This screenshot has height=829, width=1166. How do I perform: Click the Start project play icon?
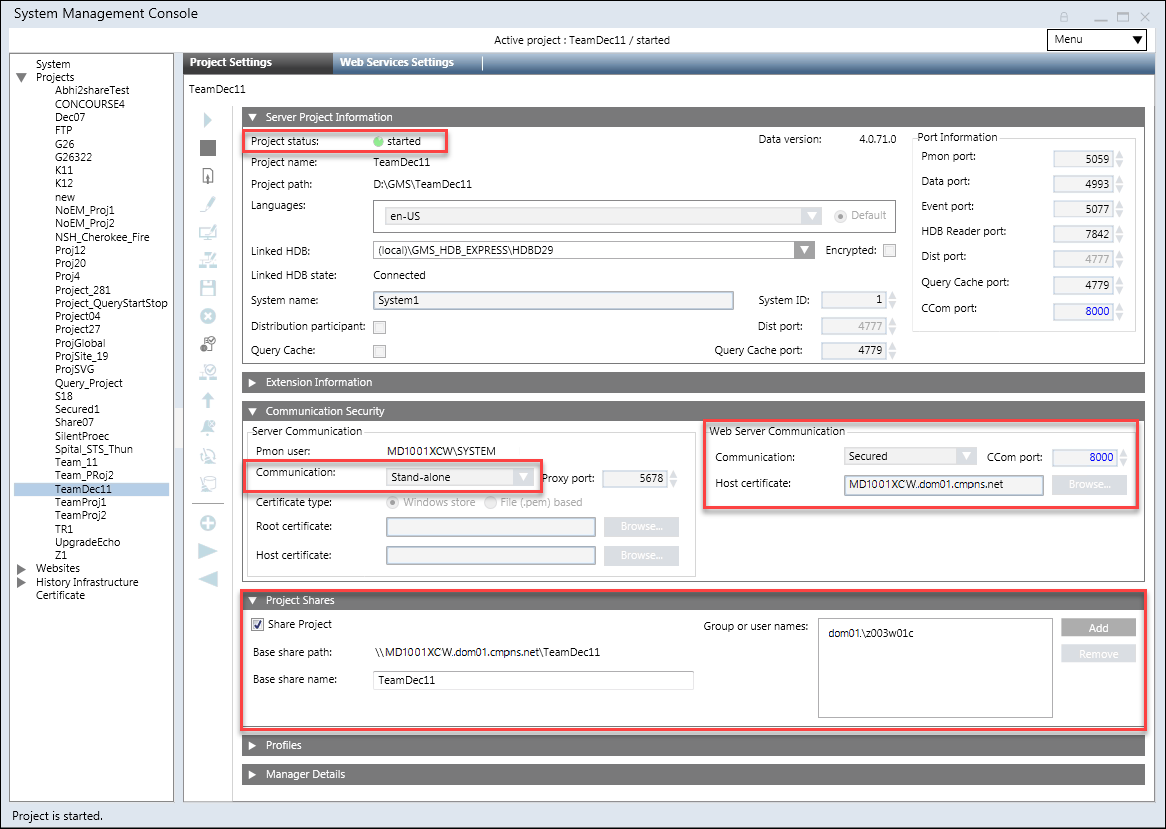pos(208,120)
